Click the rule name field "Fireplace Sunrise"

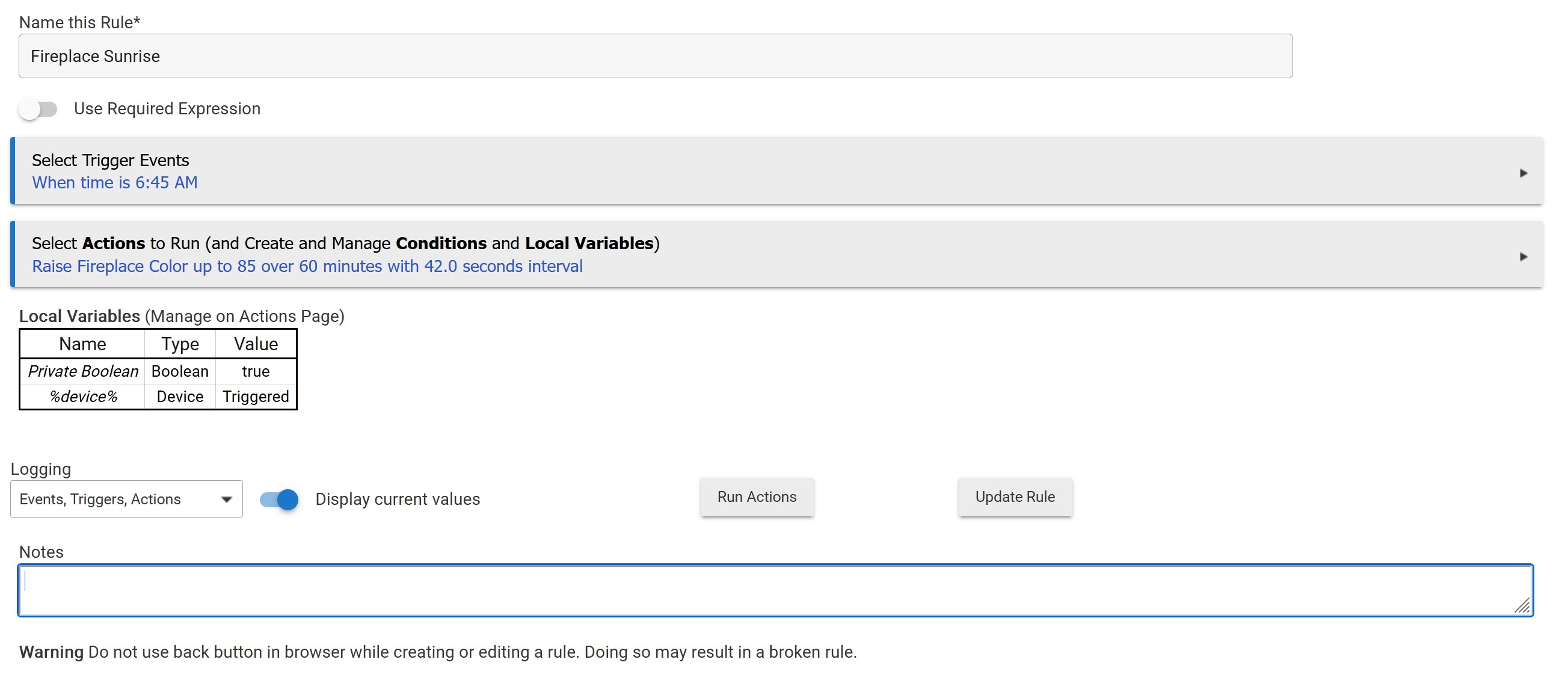[x=655, y=56]
